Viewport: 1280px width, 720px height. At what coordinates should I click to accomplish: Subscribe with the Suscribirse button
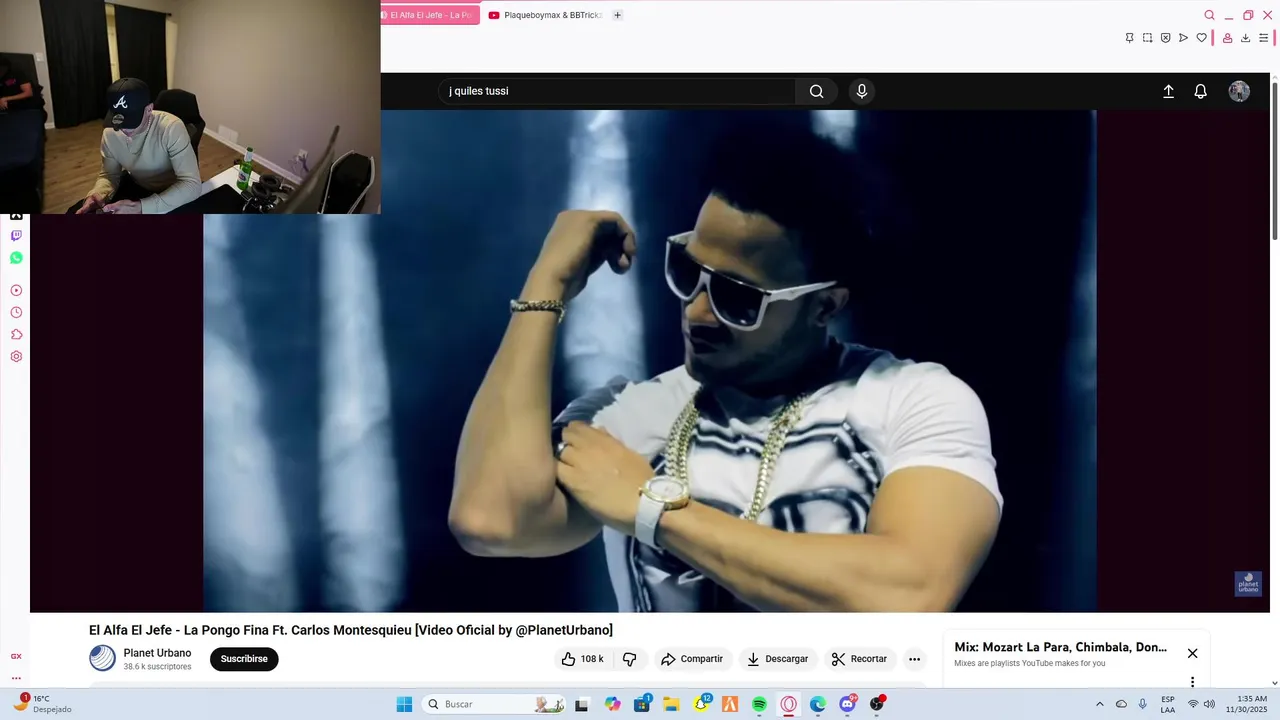coord(244,659)
